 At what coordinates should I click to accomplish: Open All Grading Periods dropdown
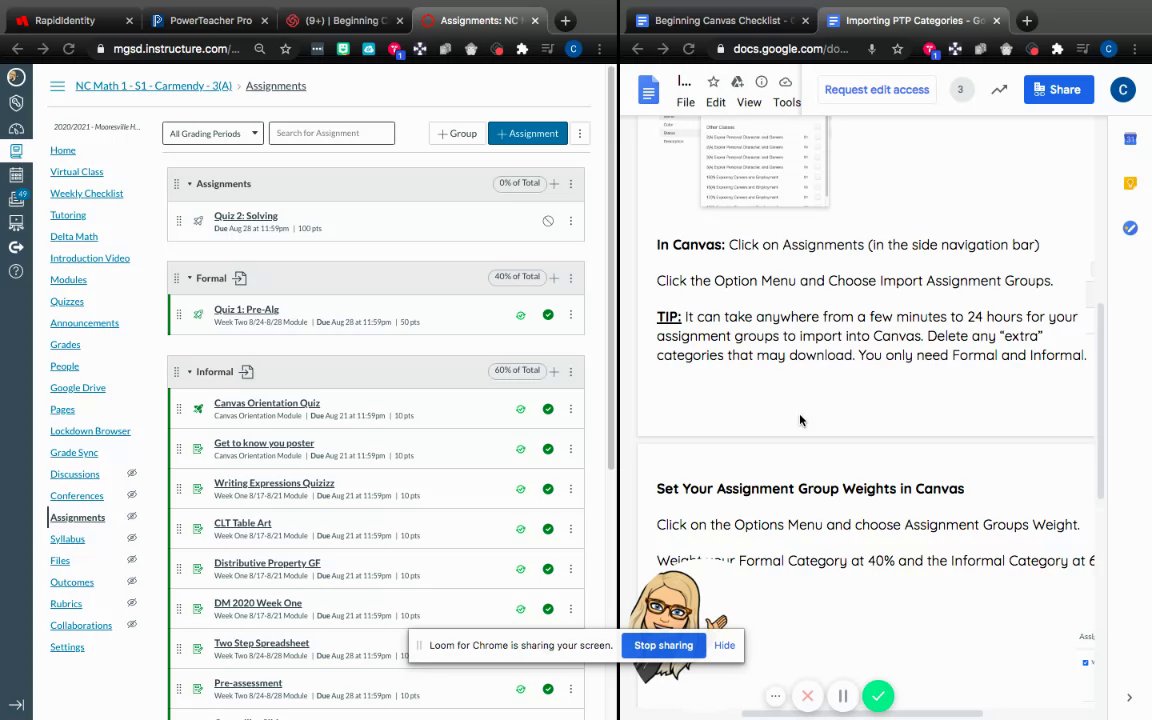point(213,134)
